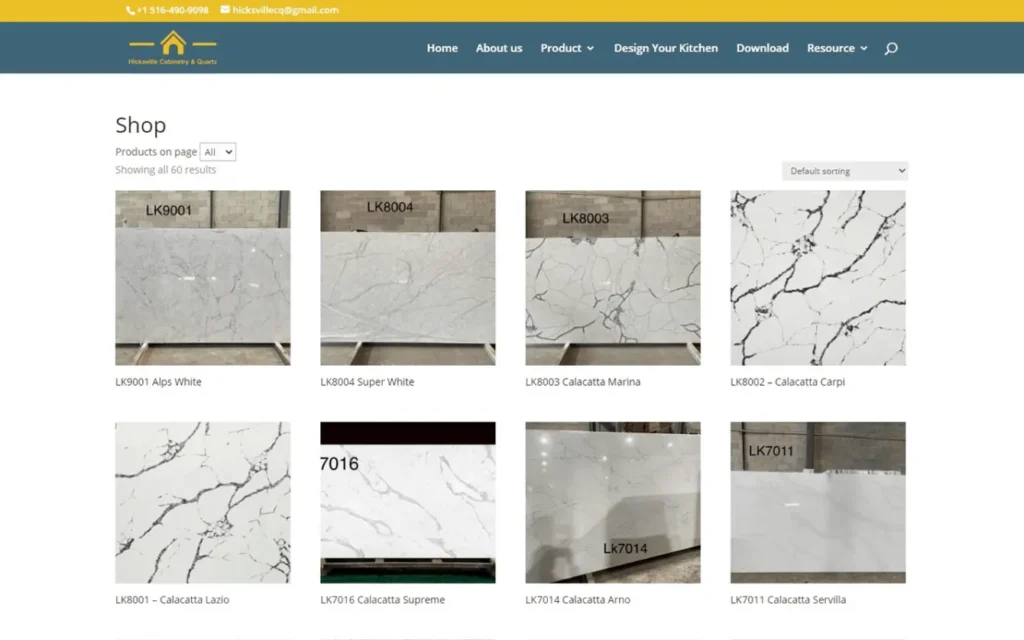The height and width of the screenshot is (640, 1024).
Task: Click the envelope email icon
Action: [x=225, y=9]
